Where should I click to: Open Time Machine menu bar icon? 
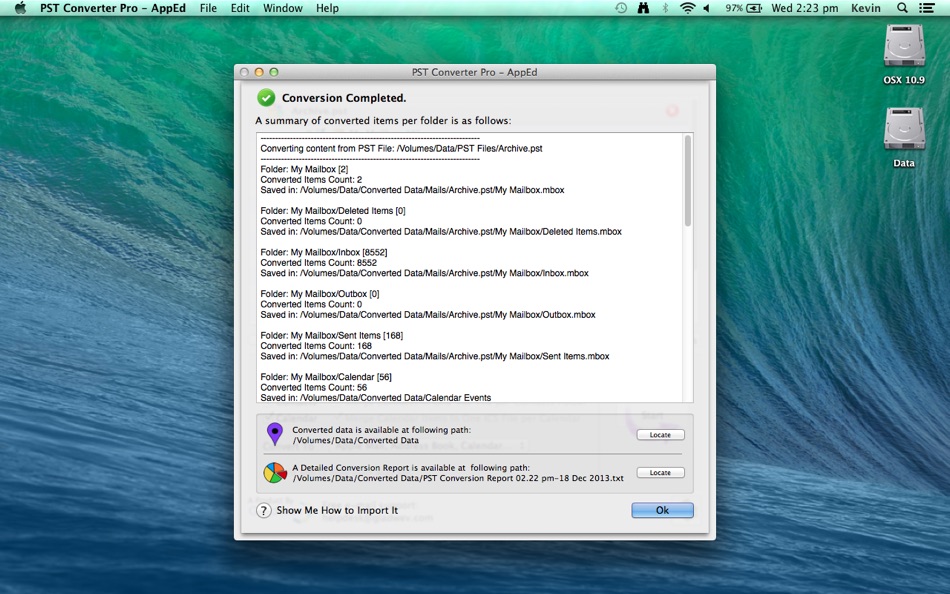click(x=621, y=8)
